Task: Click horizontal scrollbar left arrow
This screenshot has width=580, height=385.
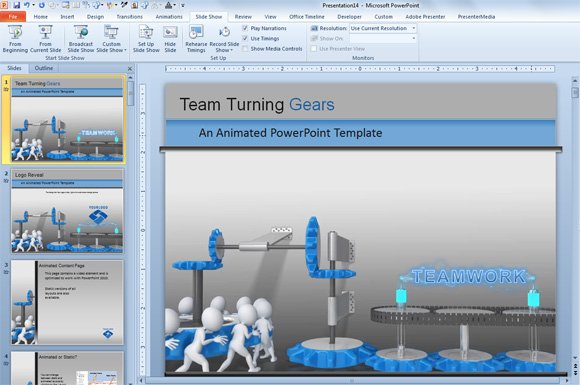Action: 141,380
